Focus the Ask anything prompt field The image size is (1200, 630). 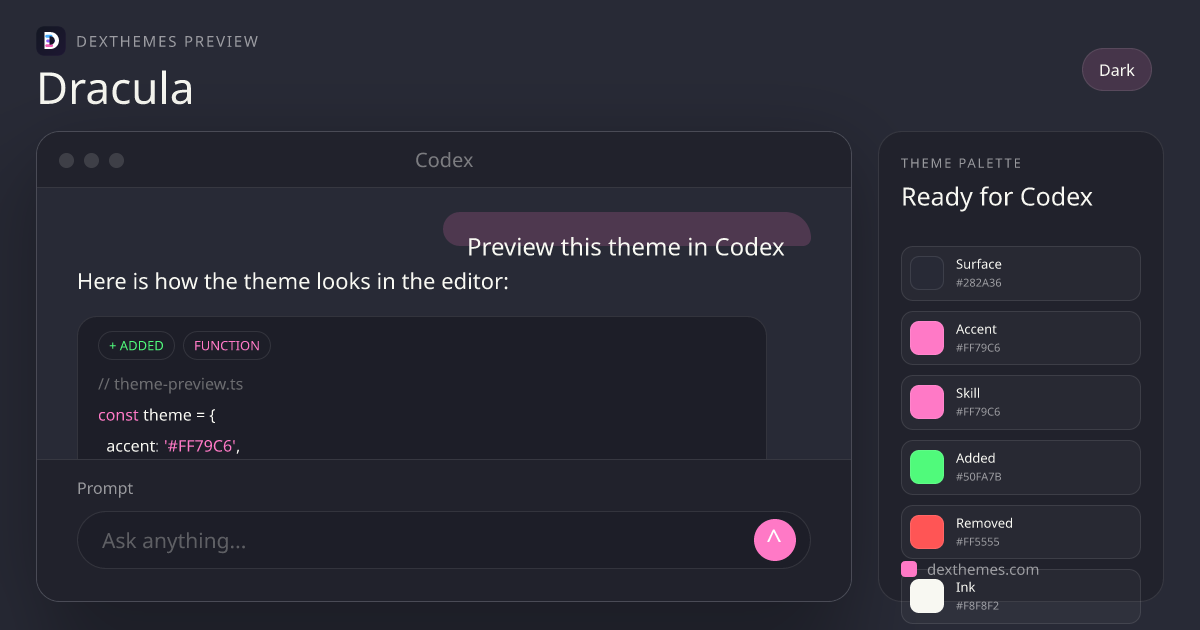click(444, 540)
